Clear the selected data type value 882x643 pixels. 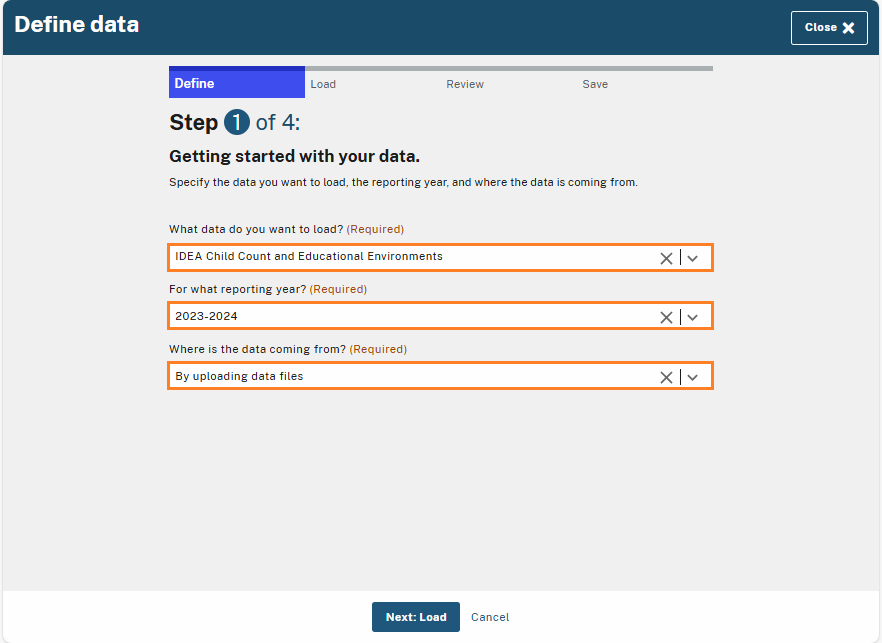click(666, 257)
